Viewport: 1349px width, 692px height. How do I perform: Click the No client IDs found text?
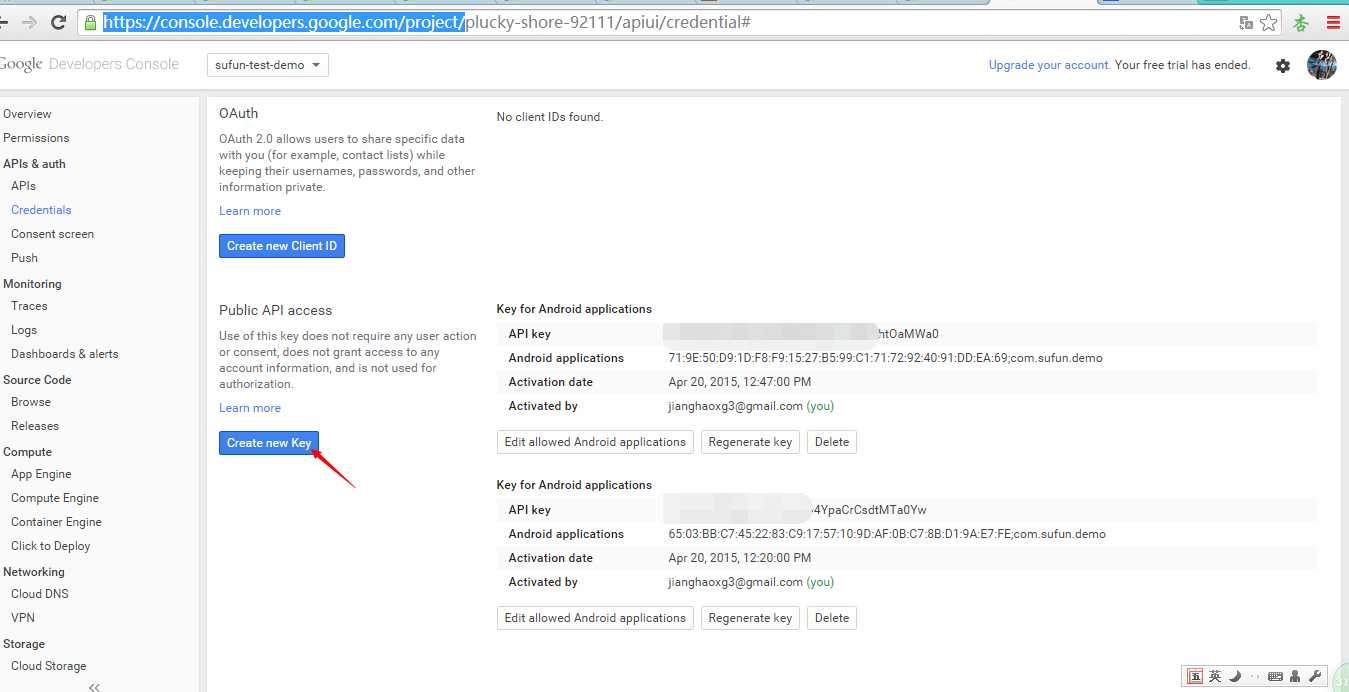549,117
